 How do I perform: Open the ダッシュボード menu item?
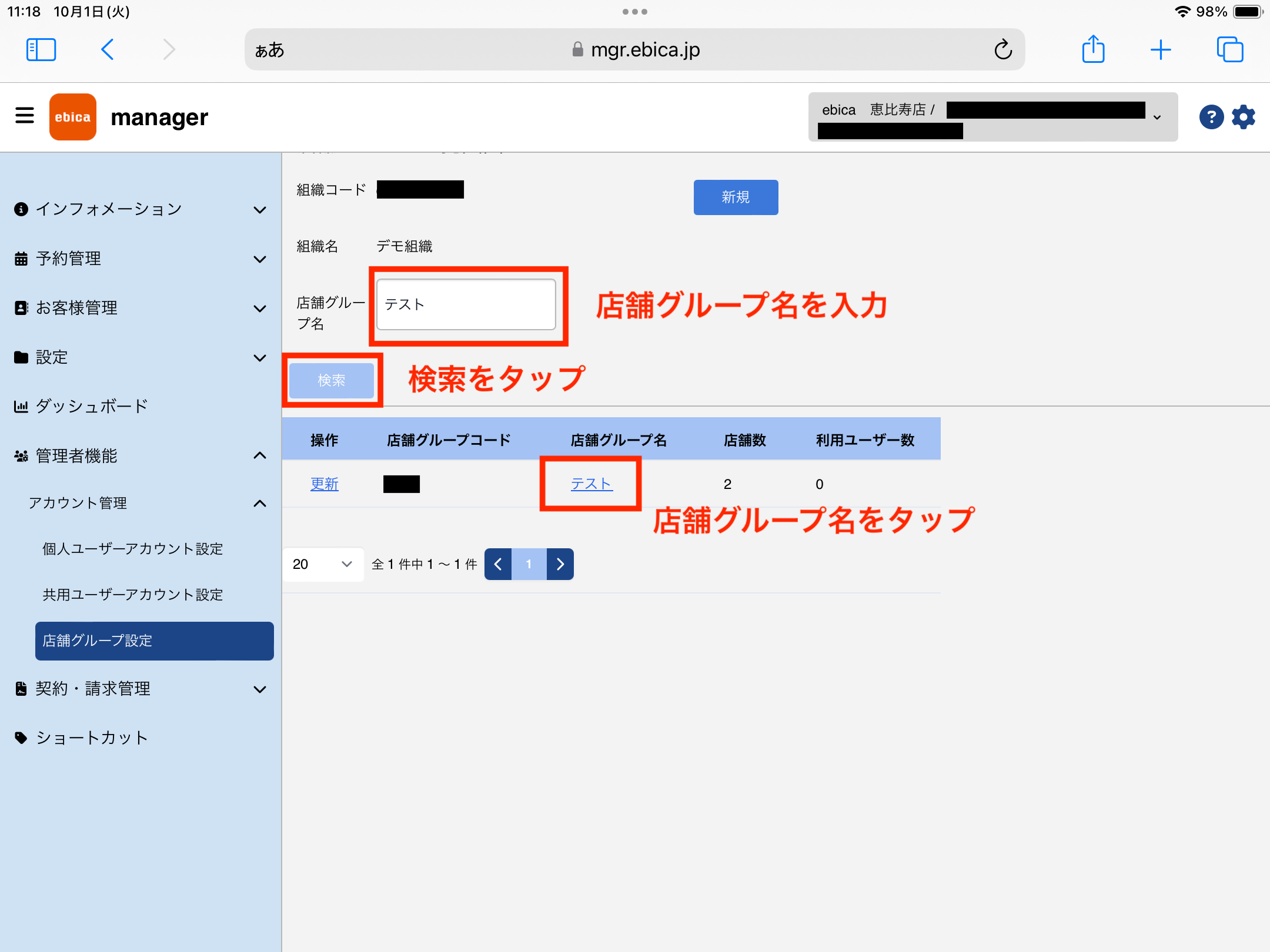click(x=141, y=406)
